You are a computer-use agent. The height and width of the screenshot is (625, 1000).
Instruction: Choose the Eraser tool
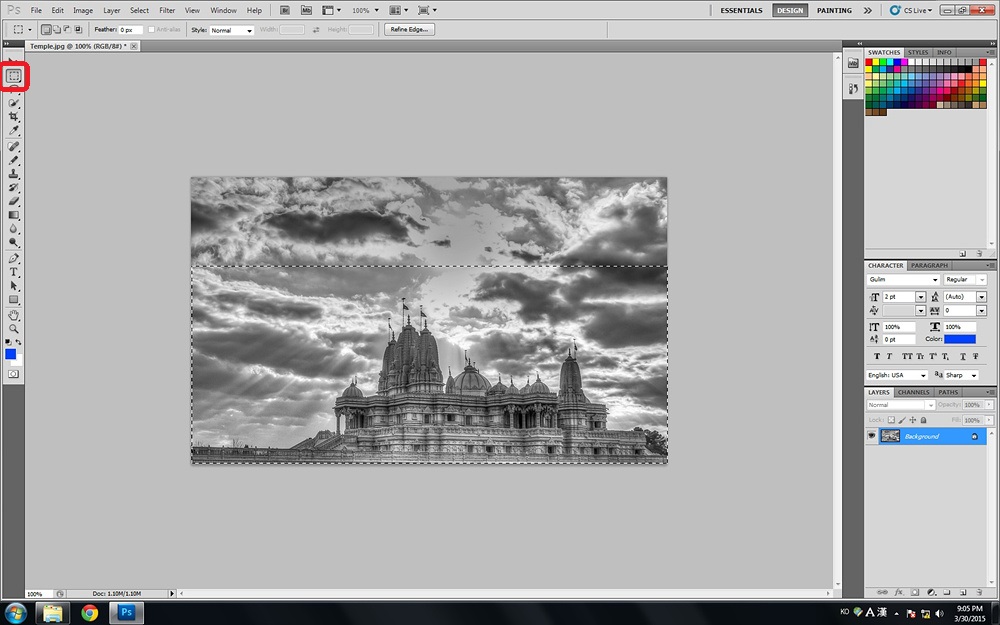point(14,201)
